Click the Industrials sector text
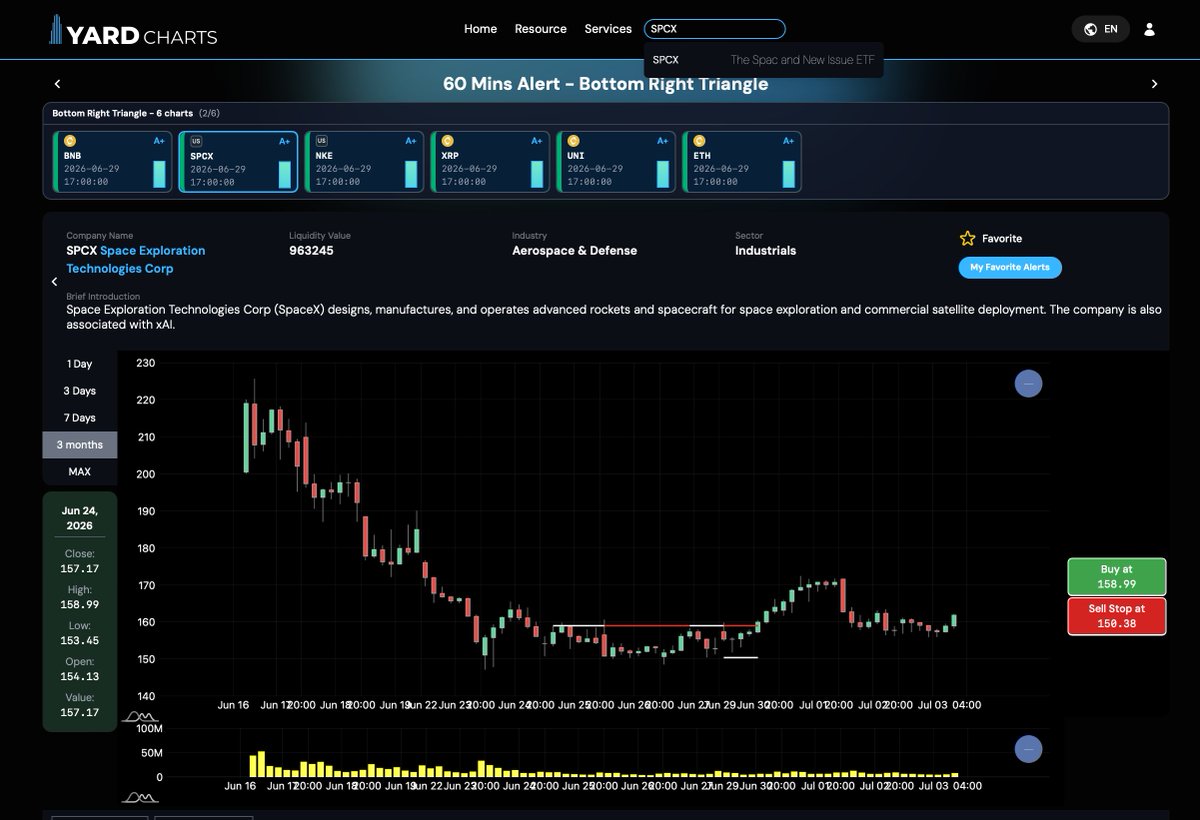Screen dimensions: 1200x820 pyautogui.click(x=766, y=251)
